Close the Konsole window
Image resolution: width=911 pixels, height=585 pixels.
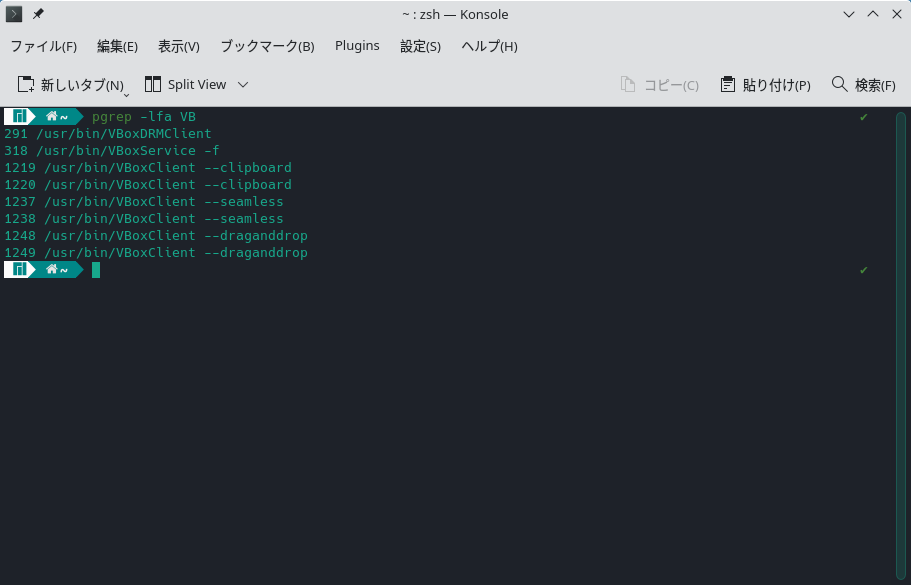896,15
